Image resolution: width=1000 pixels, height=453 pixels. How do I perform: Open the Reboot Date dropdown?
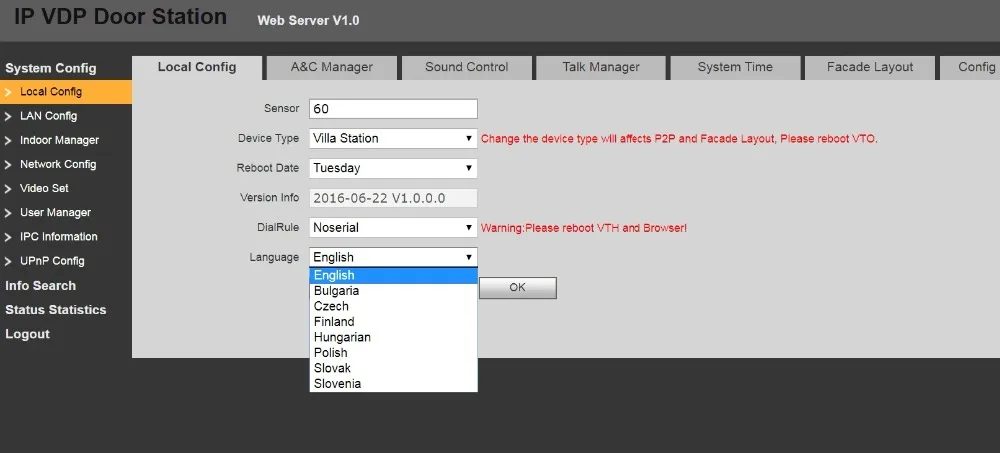393,168
